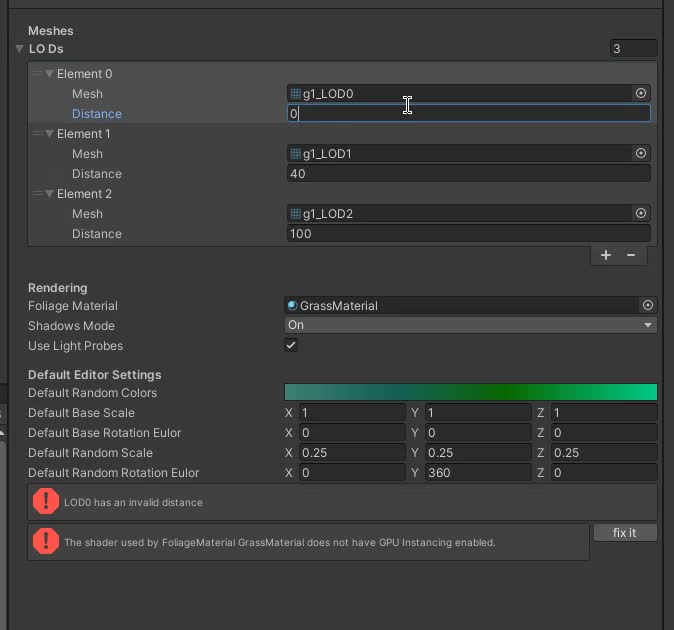Click drag handle of Element 0
The height and width of the screenshot is (630, 674).
coord(37,73)
